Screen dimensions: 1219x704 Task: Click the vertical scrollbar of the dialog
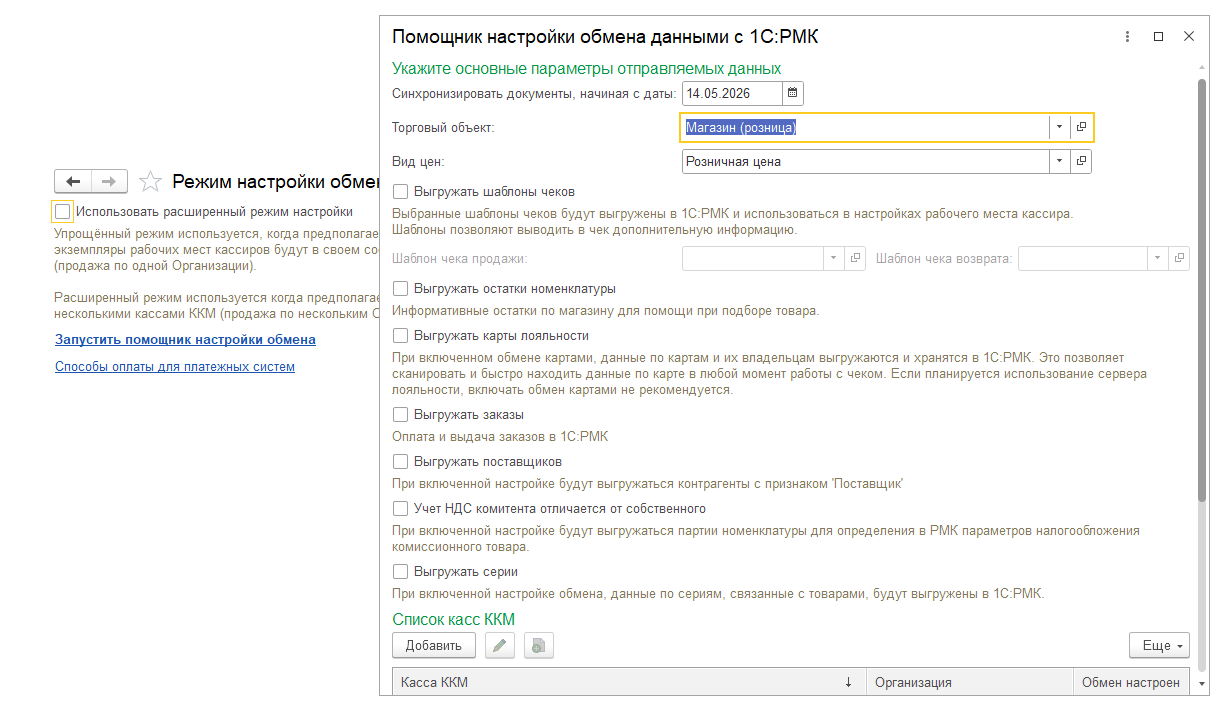[1203, 290]
